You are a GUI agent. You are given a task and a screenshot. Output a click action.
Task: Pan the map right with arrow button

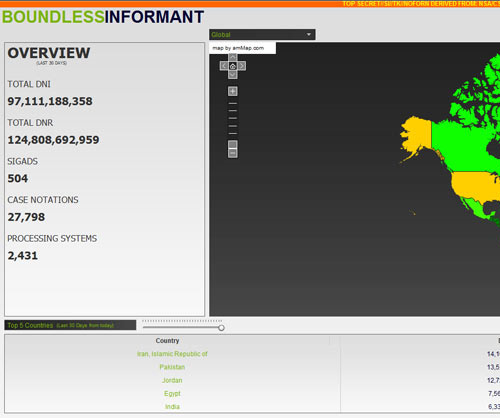point(242,66)
